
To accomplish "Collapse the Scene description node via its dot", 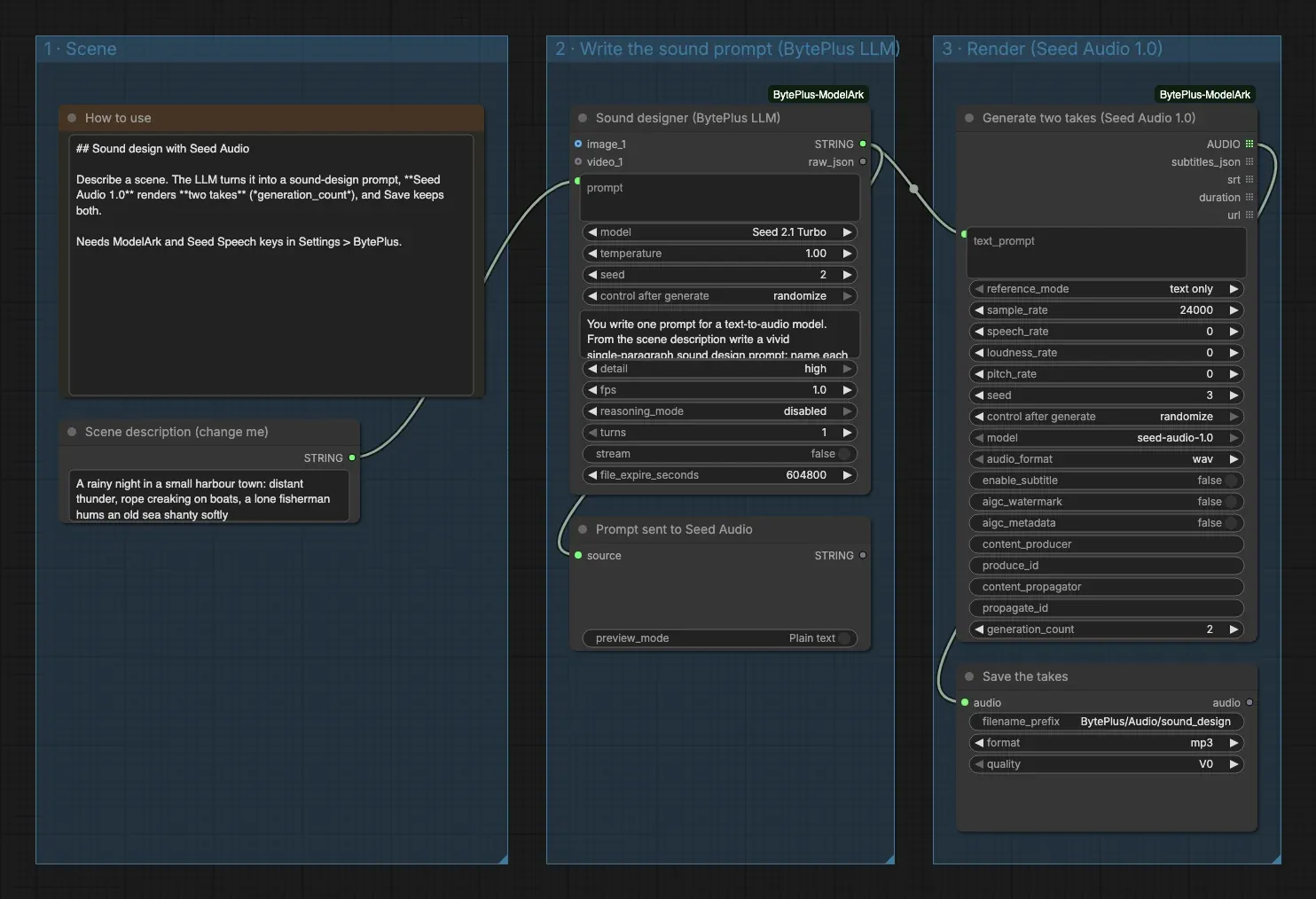I will 72,432.
